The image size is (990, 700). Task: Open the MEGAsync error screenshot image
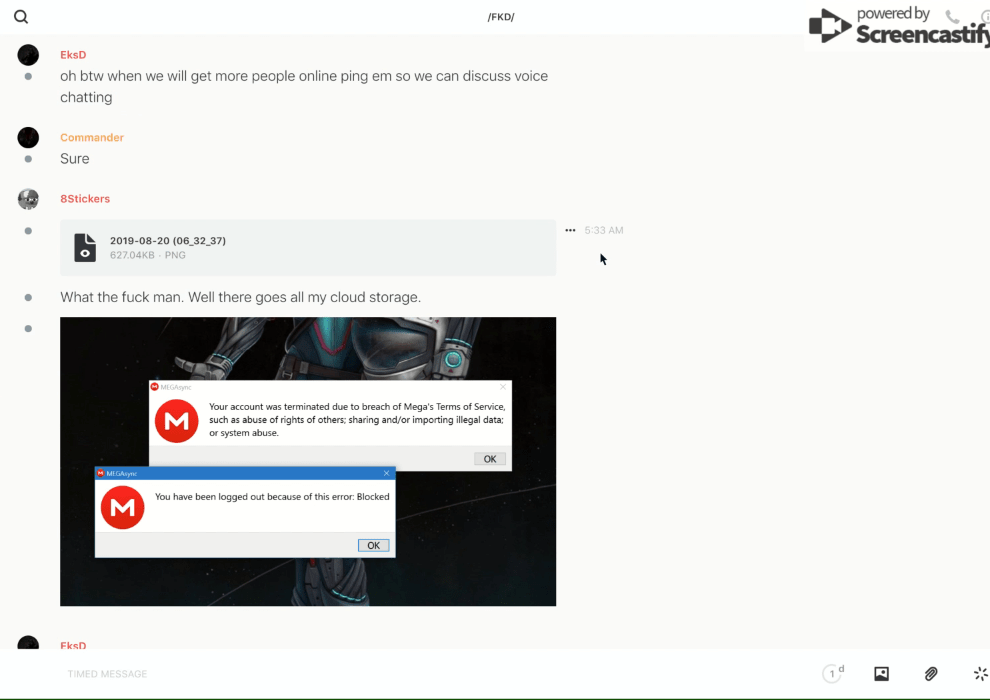pos(308,461)
